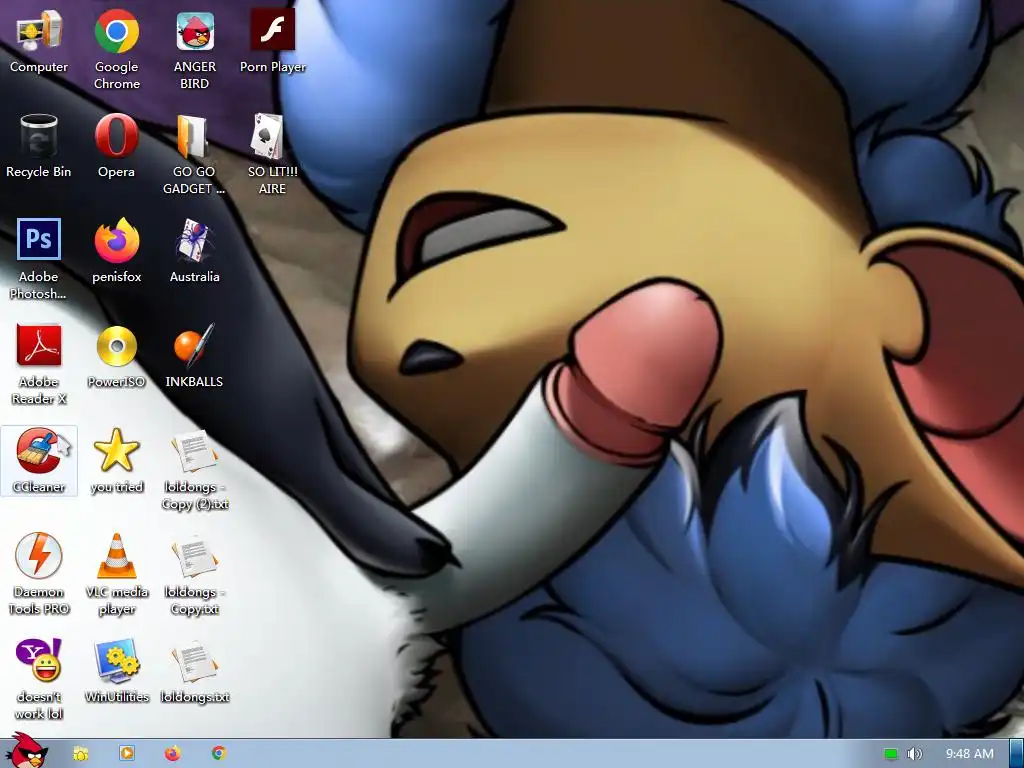
Task: Open Chrome from the taskbar
Action: pyautogui.click(x=219, y=753)
